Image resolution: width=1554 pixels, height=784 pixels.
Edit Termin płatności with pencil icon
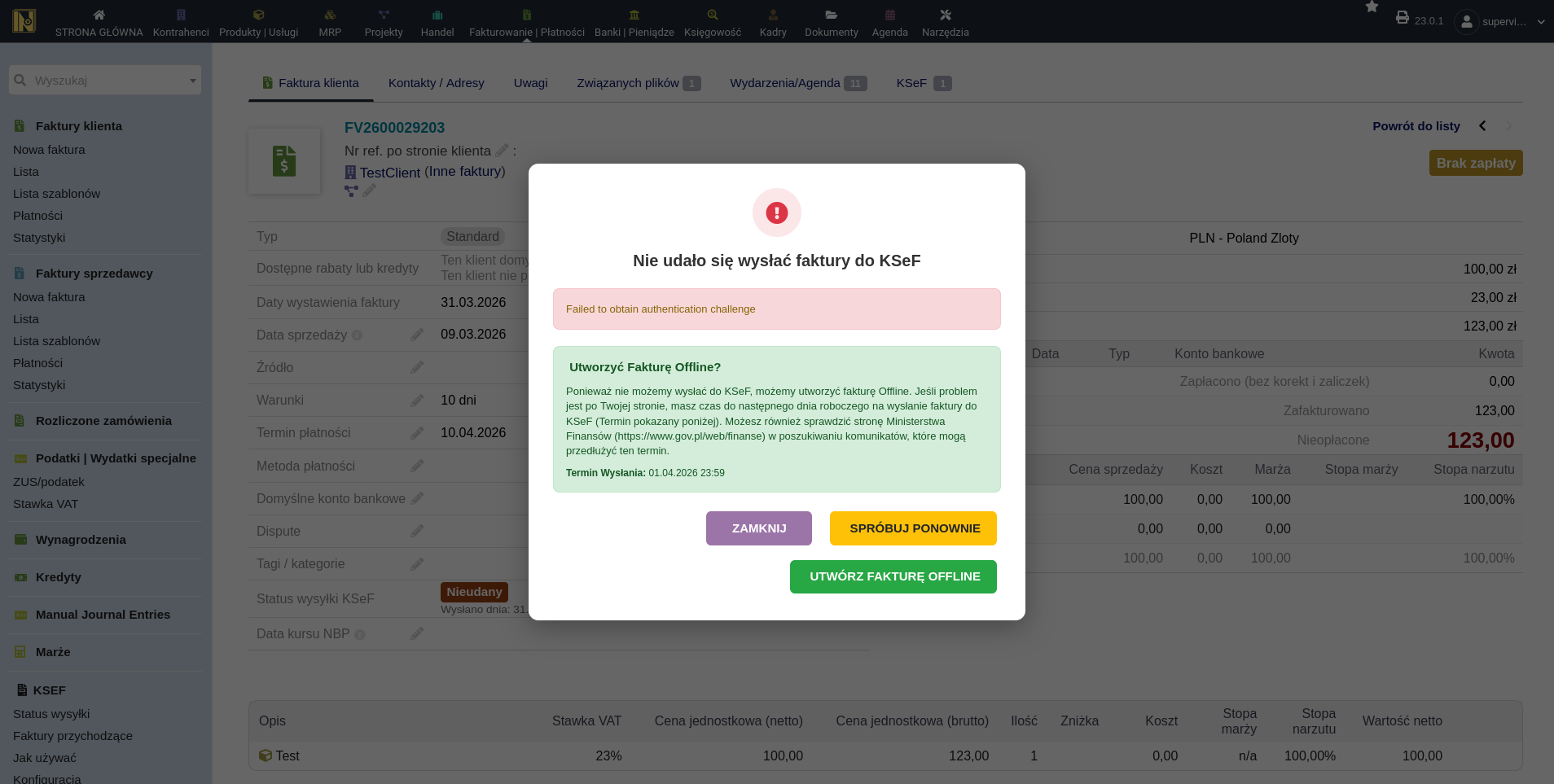coord(417,433)
